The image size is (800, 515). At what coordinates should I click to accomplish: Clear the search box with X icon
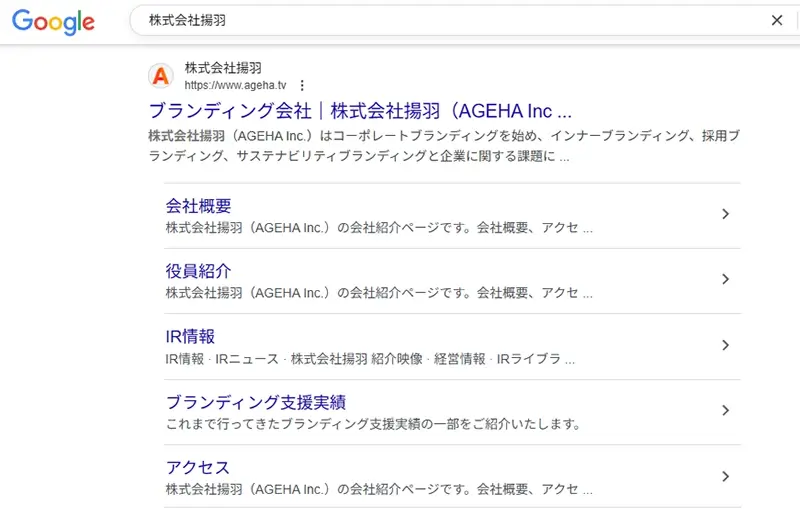point(777,20)
